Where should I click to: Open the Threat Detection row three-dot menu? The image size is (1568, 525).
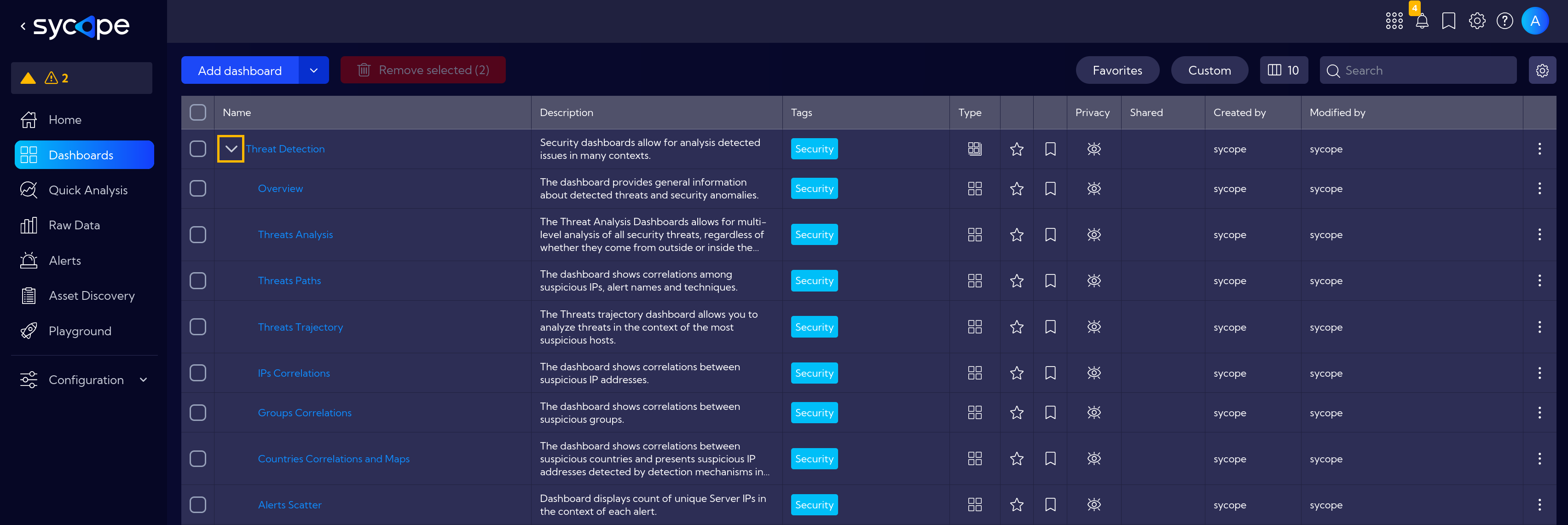tap(1539, 149)
